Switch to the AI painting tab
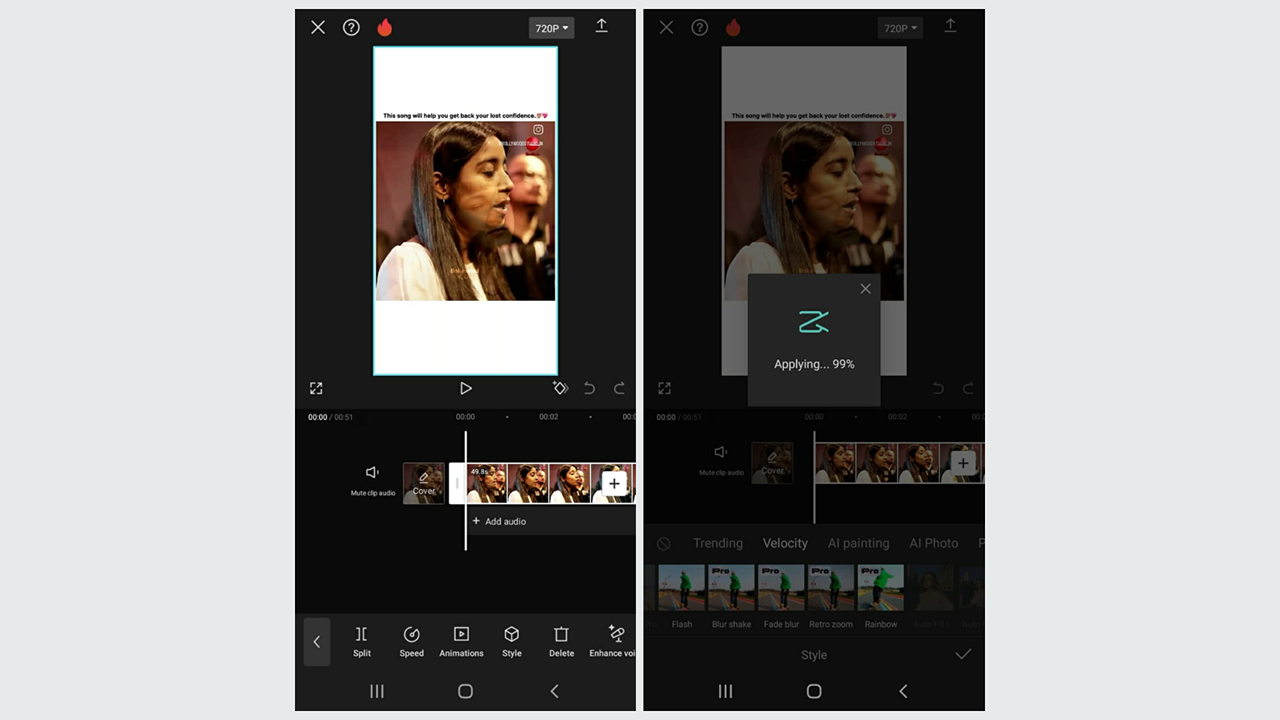 click(x=858, y=543)
